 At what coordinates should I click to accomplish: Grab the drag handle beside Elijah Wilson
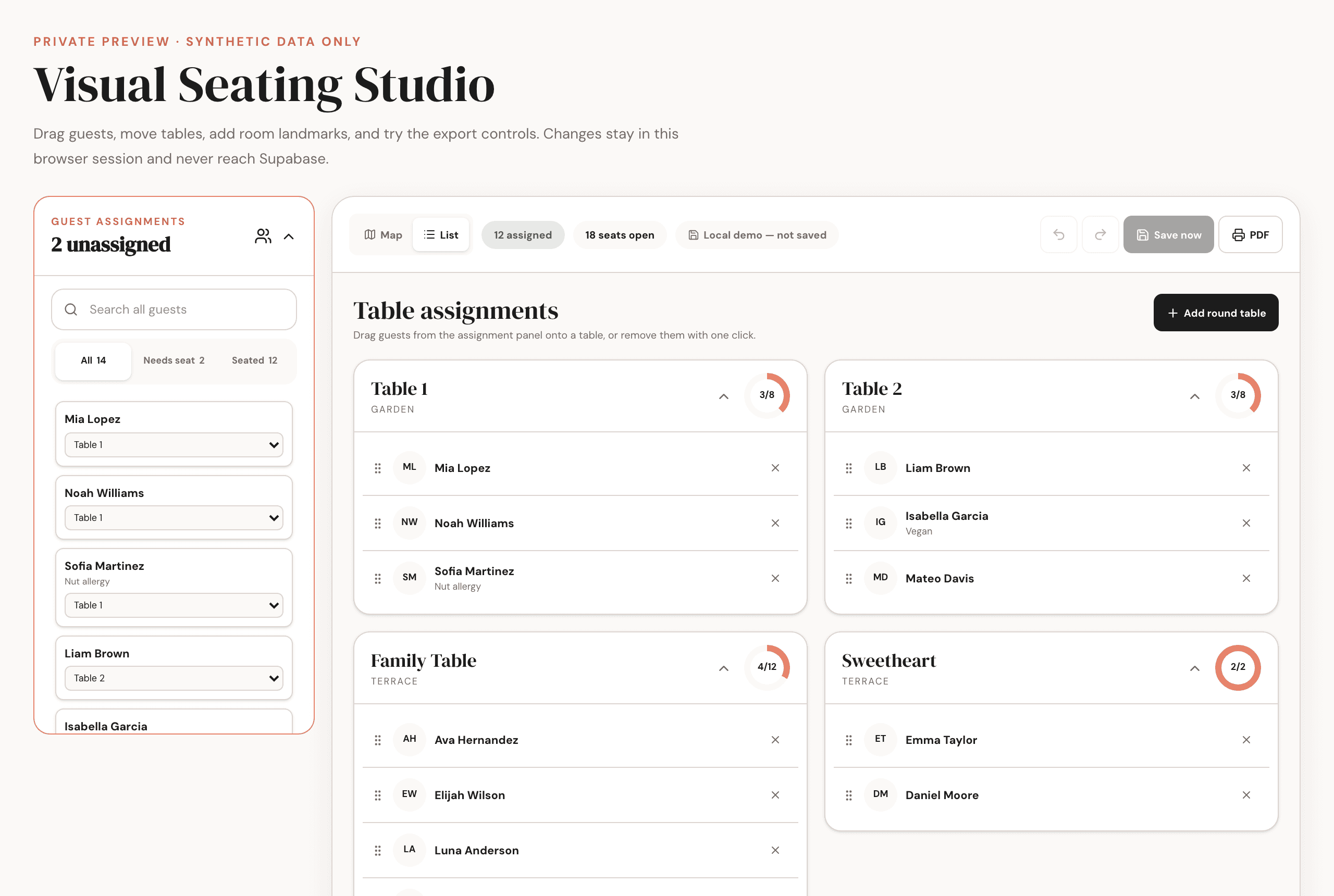(x=378, y=795)
